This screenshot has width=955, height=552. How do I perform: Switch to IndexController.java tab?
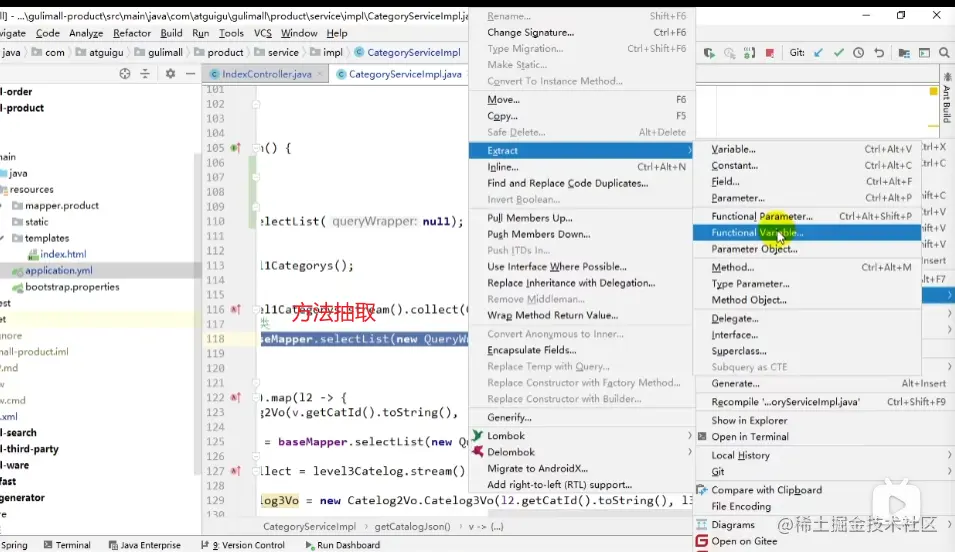(267, 74)
